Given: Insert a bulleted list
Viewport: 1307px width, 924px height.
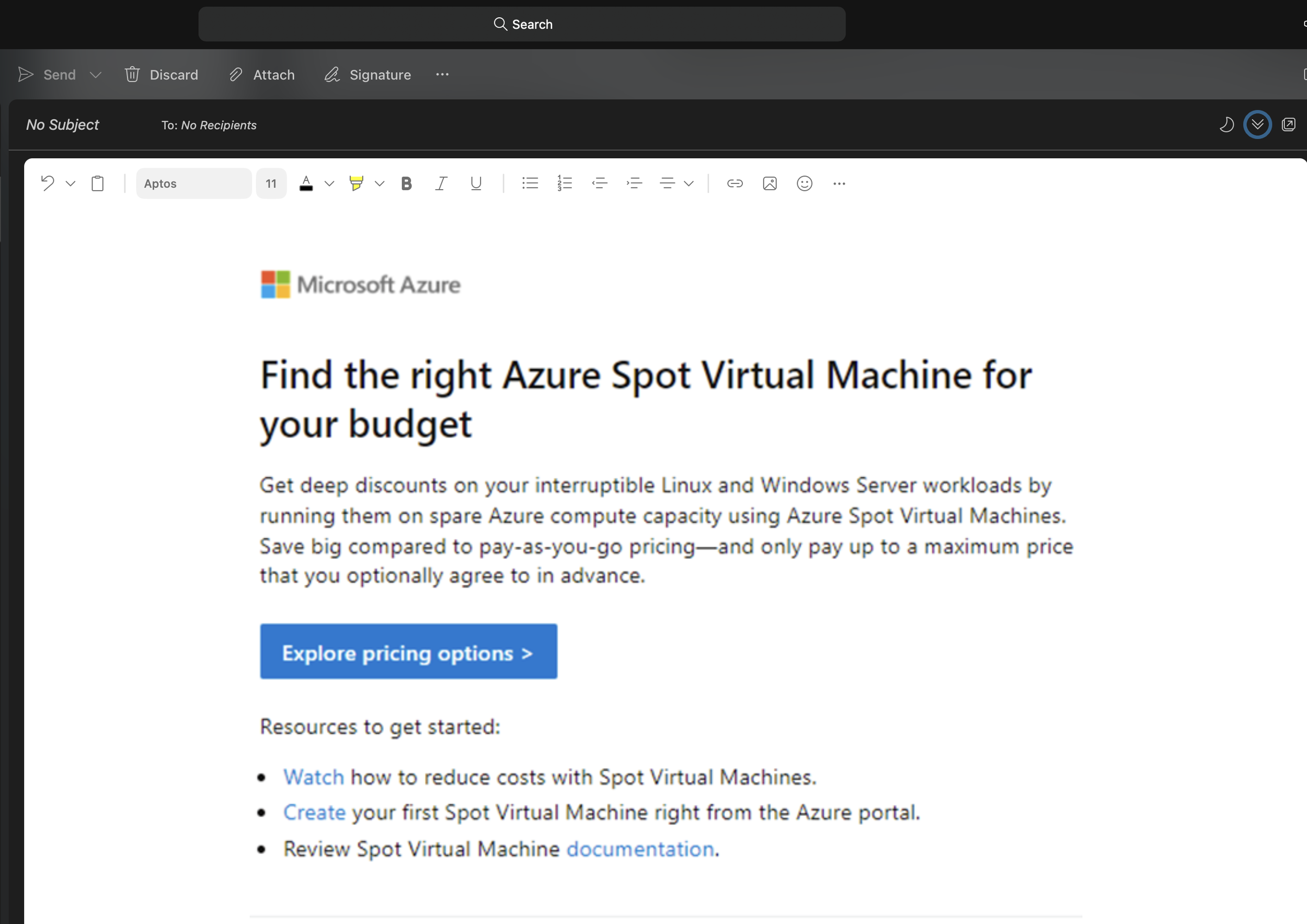Looking at the screenshot, I should (530, 183).
